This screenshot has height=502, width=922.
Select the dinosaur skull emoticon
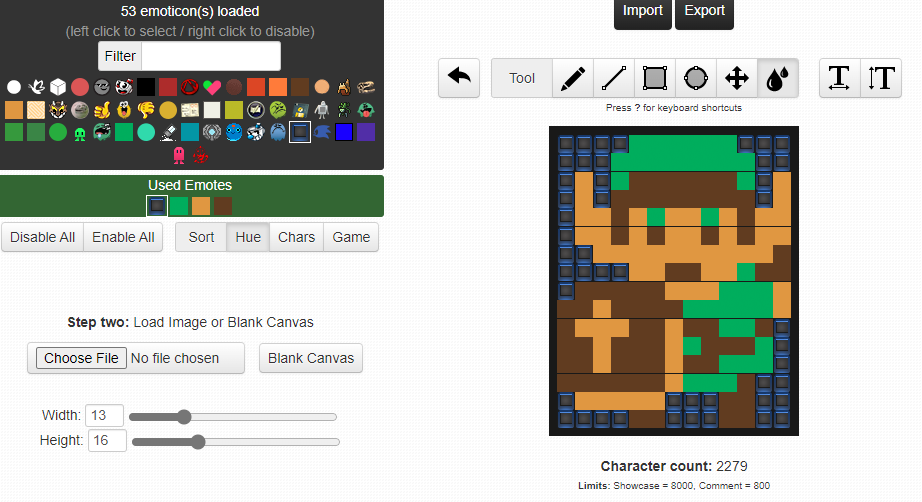(366, 87)
